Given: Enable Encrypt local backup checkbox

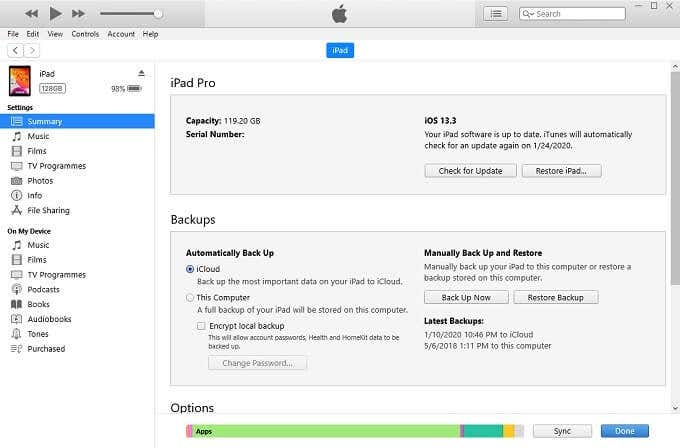Looking at the screenshot, I should tap(201, 326).
